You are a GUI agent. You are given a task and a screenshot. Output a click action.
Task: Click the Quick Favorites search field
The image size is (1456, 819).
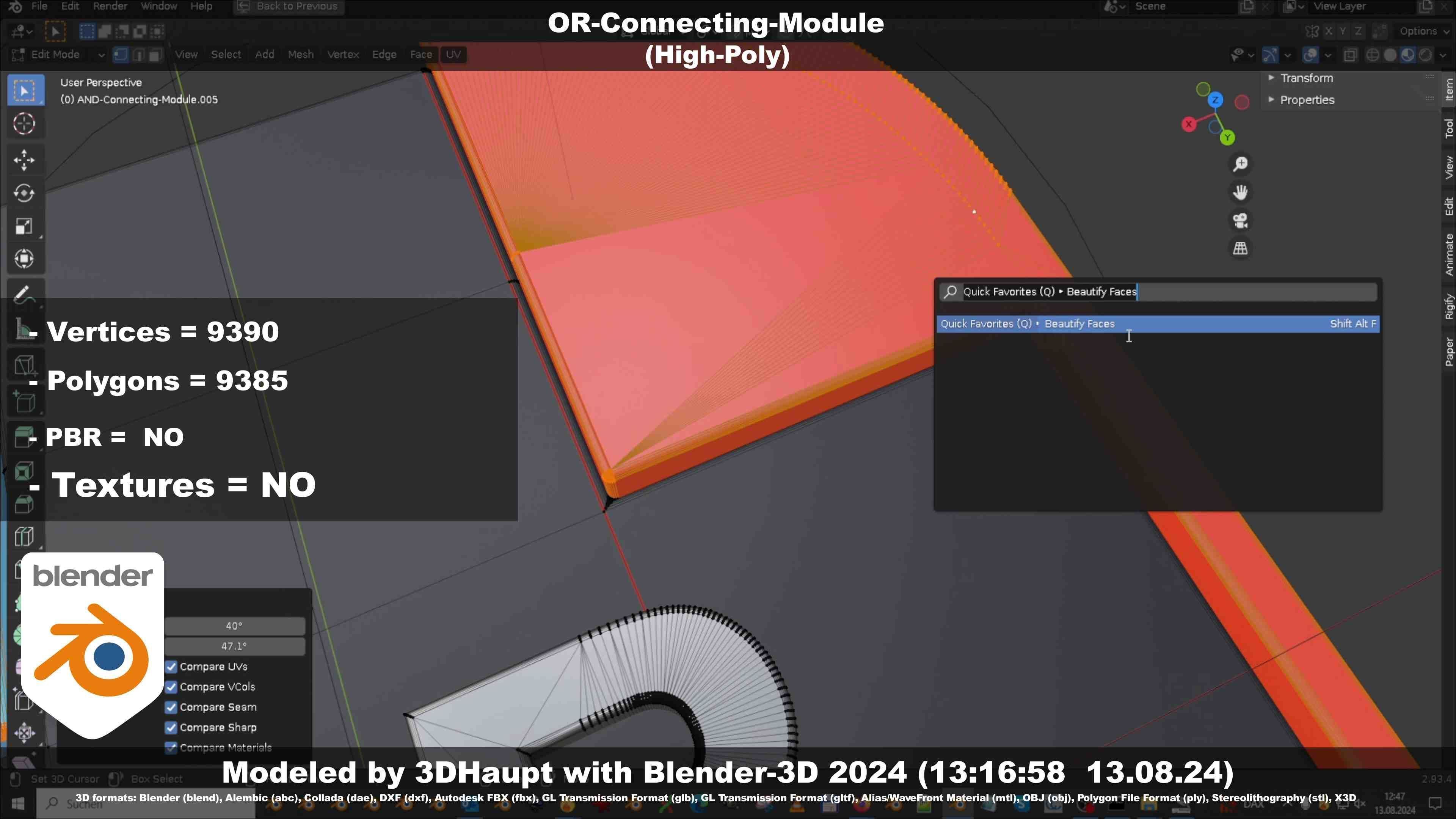pyautogui.click(x=1158, y=292)
